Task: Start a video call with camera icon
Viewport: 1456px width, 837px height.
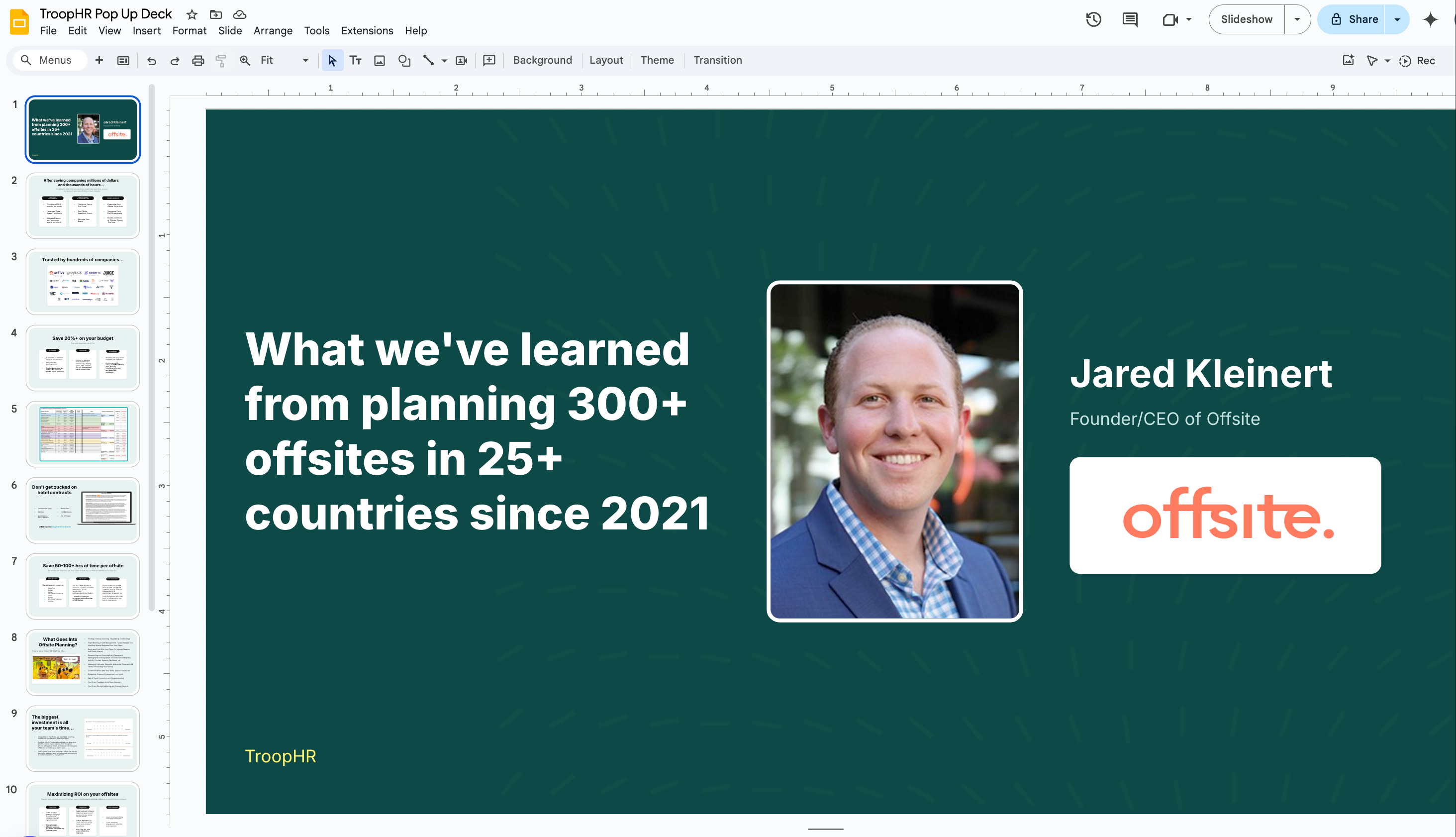Action: click(x=1170, y=19)
